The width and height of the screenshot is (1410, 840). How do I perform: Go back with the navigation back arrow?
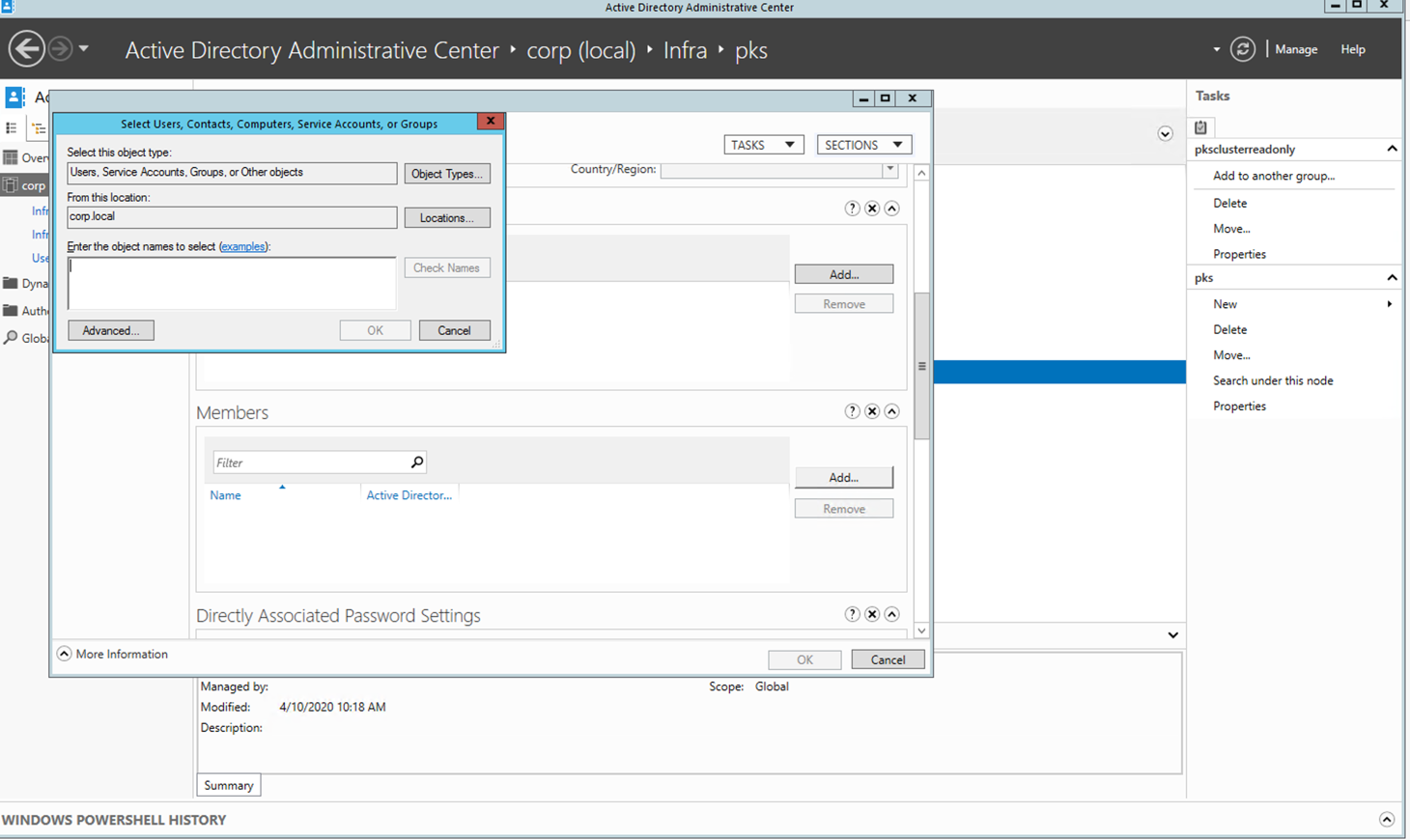[26, 48]
